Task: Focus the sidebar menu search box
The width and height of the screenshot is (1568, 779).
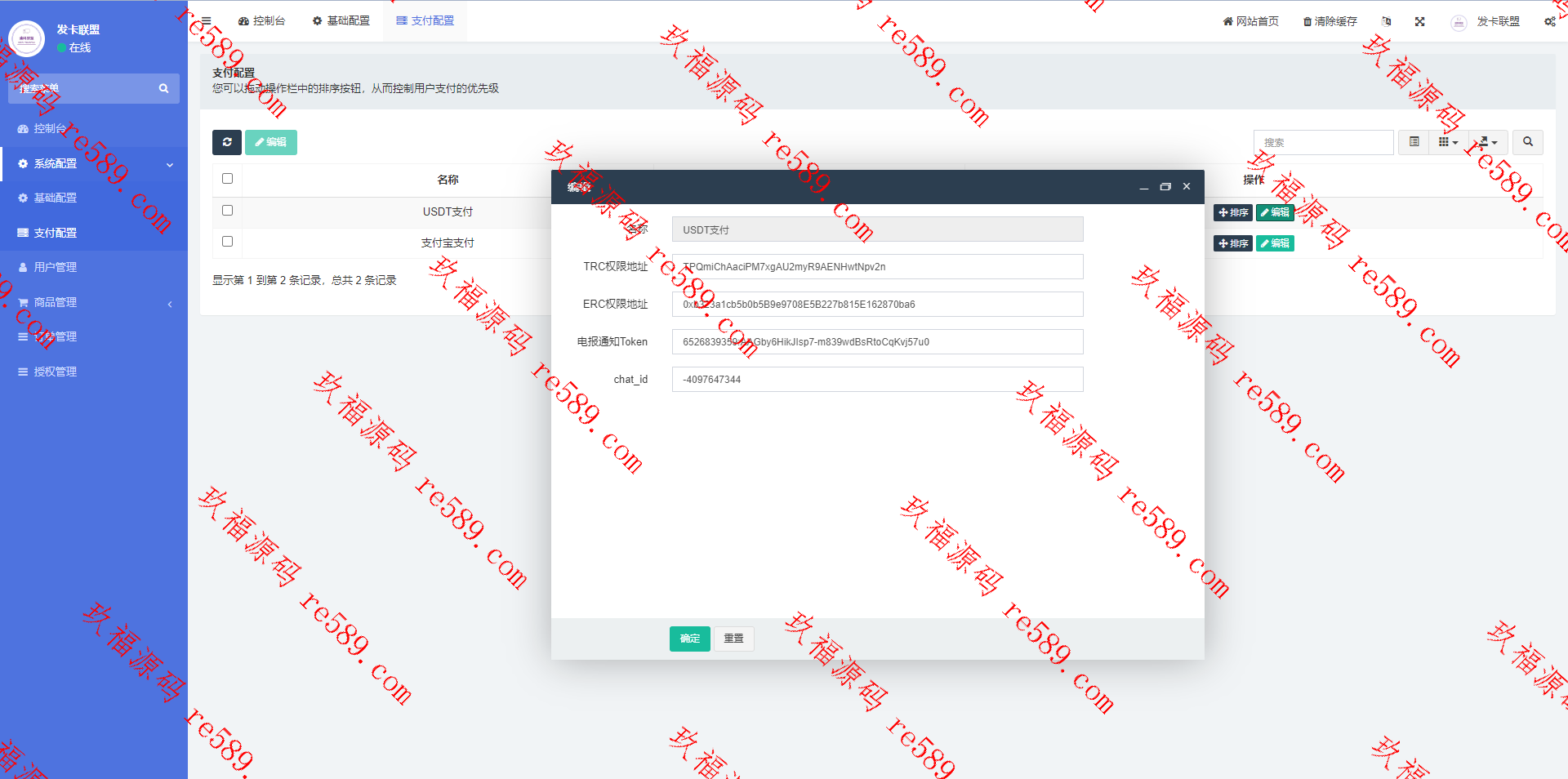Action: point(82,88)
